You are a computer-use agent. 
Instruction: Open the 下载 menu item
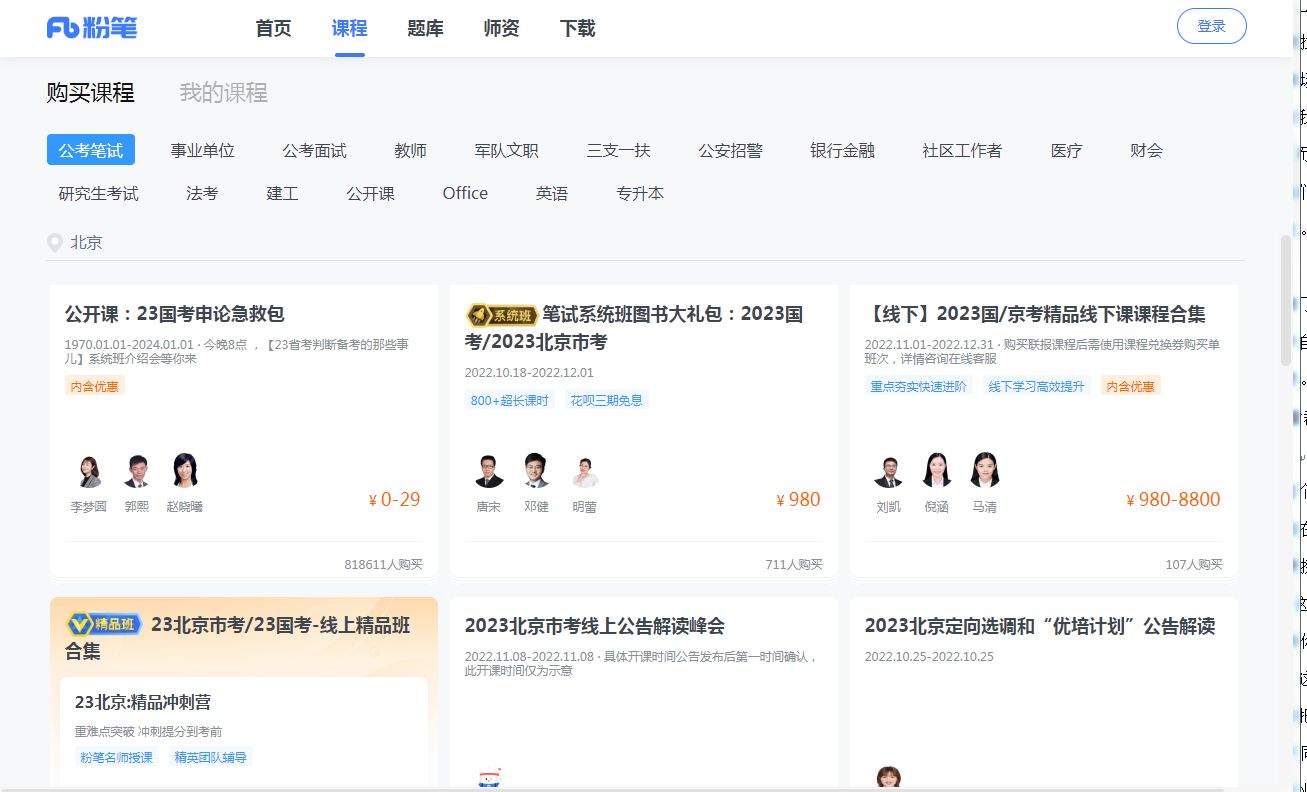[x=577, y=29]
